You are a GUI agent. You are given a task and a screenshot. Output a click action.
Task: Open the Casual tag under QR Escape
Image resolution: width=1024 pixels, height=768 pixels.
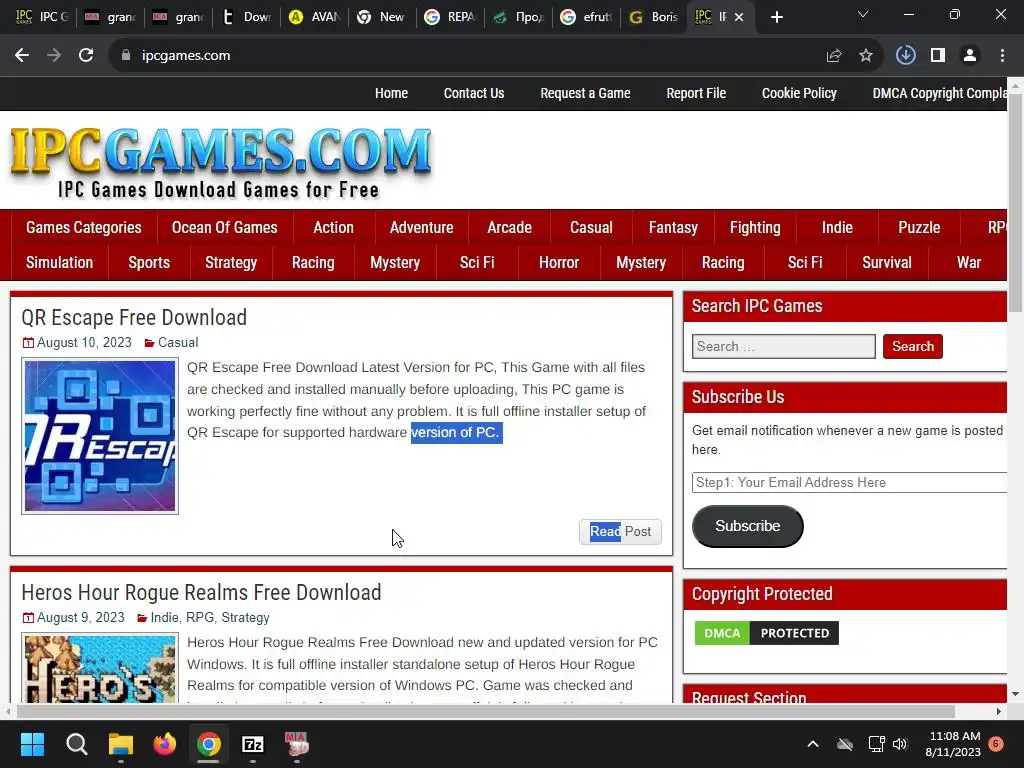(178, 342)
